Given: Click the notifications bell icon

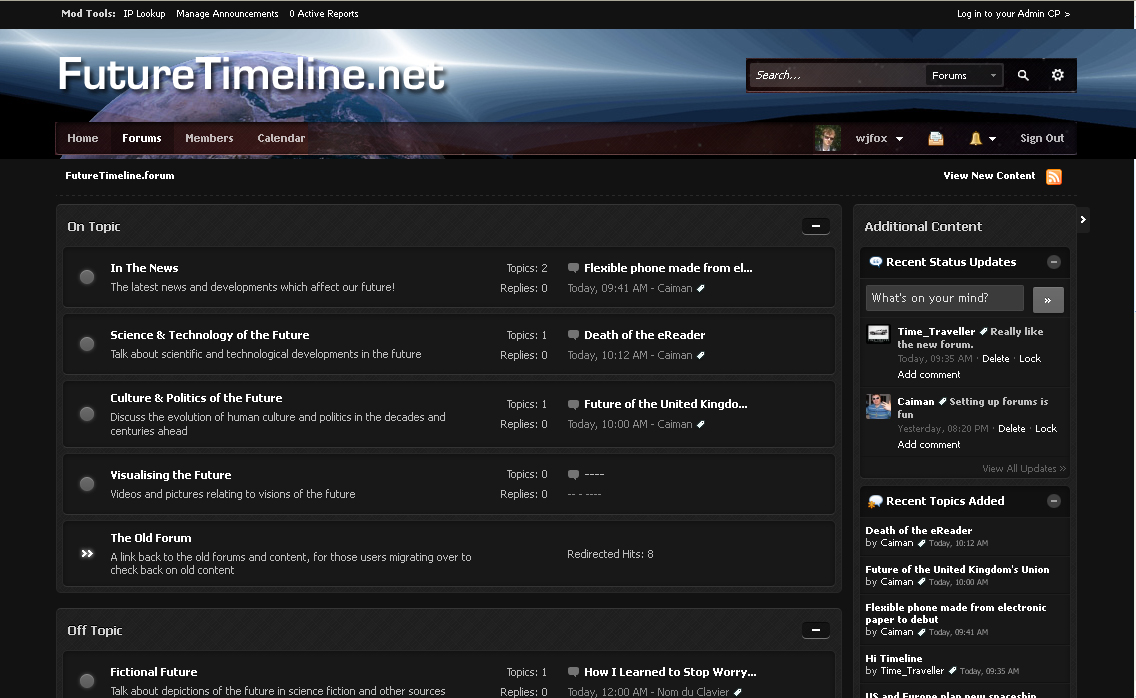Looking at the screenshot, I should coord(976,138).
